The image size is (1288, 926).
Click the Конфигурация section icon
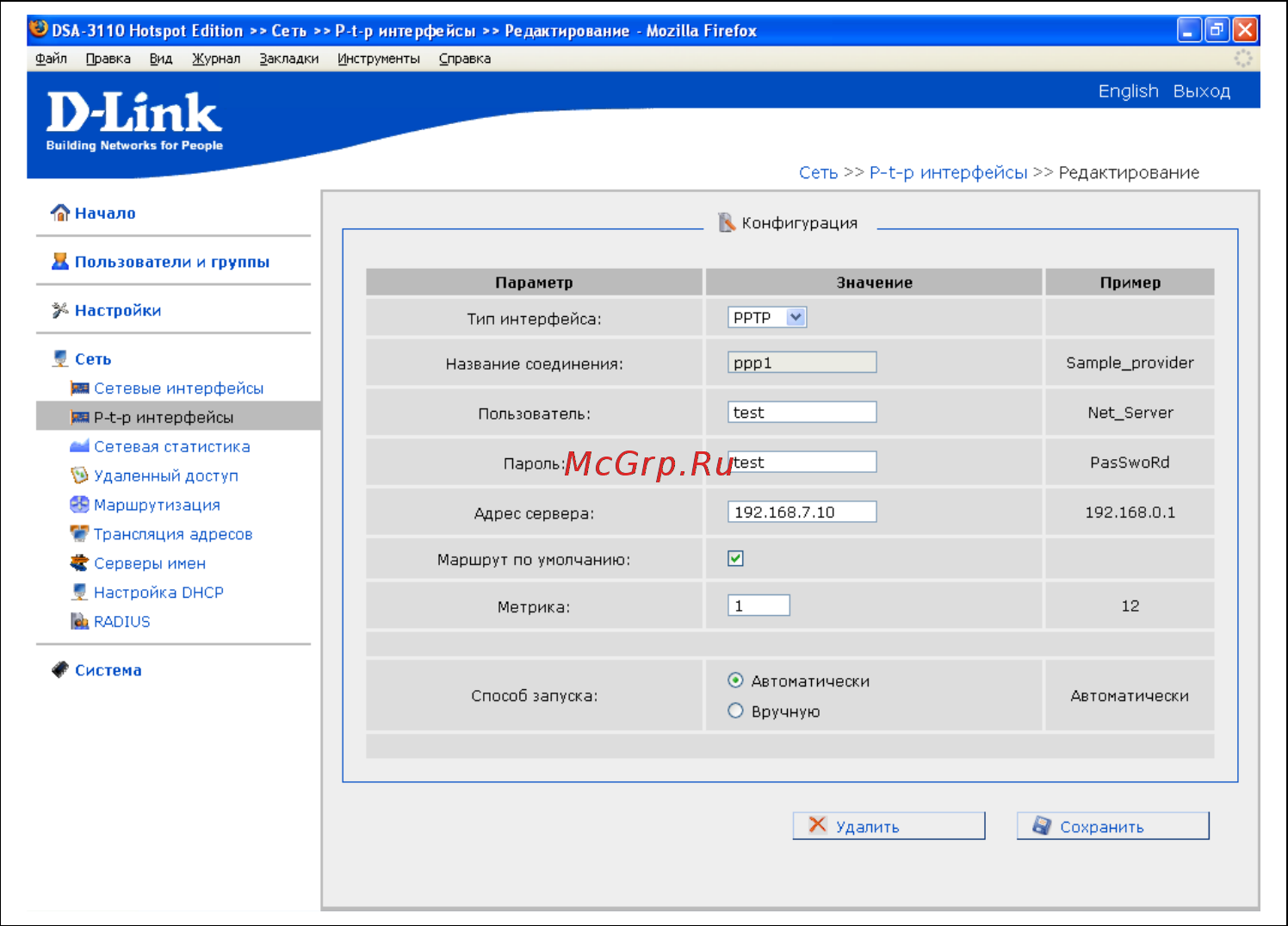click(x=727, y=222)
